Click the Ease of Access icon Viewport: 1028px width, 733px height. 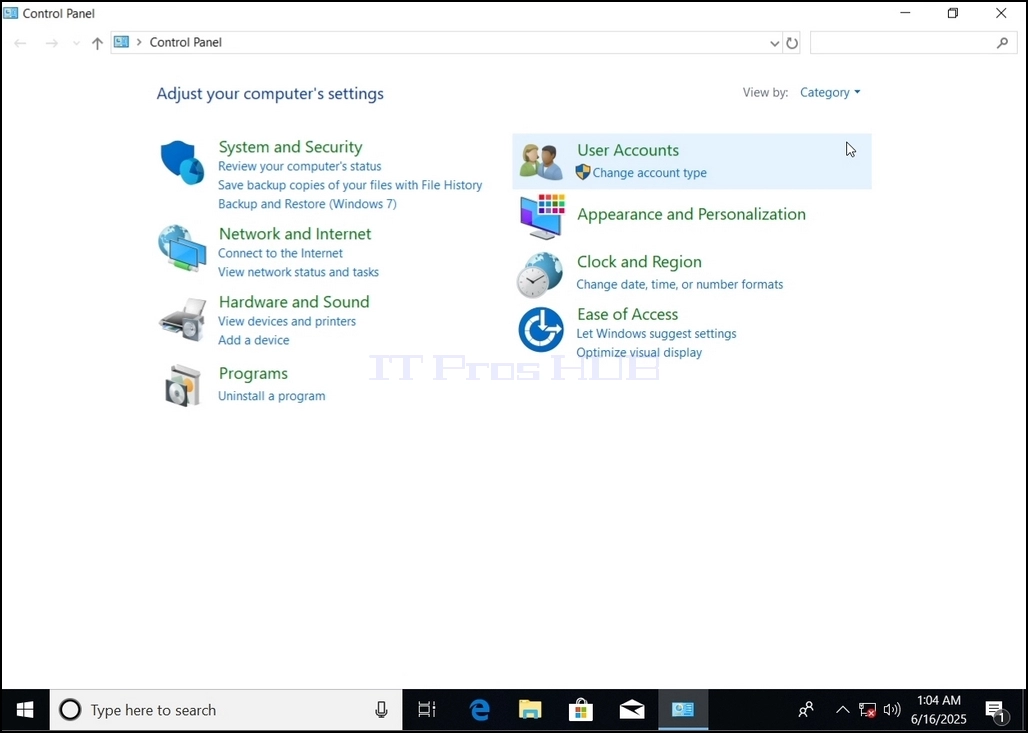[541, 329]
